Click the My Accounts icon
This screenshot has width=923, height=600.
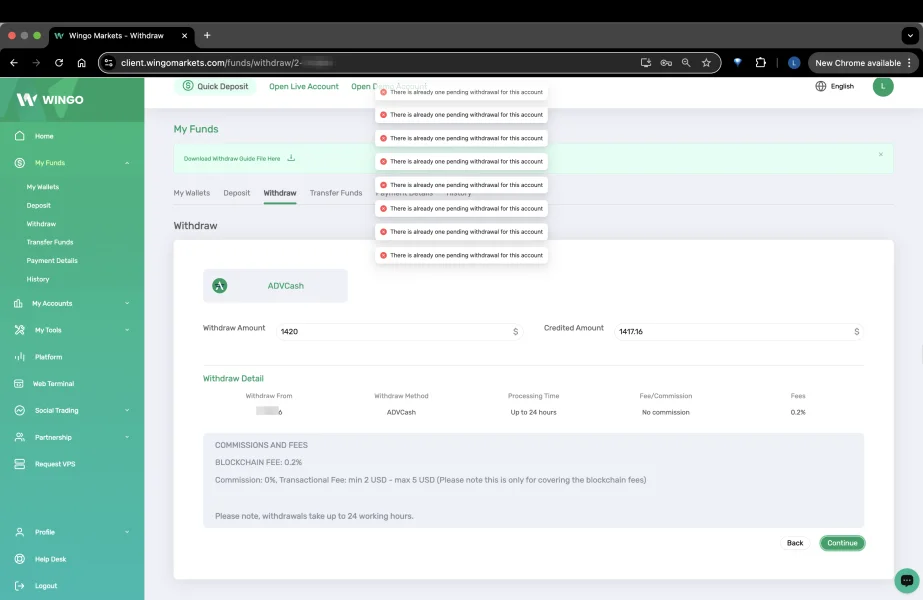[x=18, y=303]
